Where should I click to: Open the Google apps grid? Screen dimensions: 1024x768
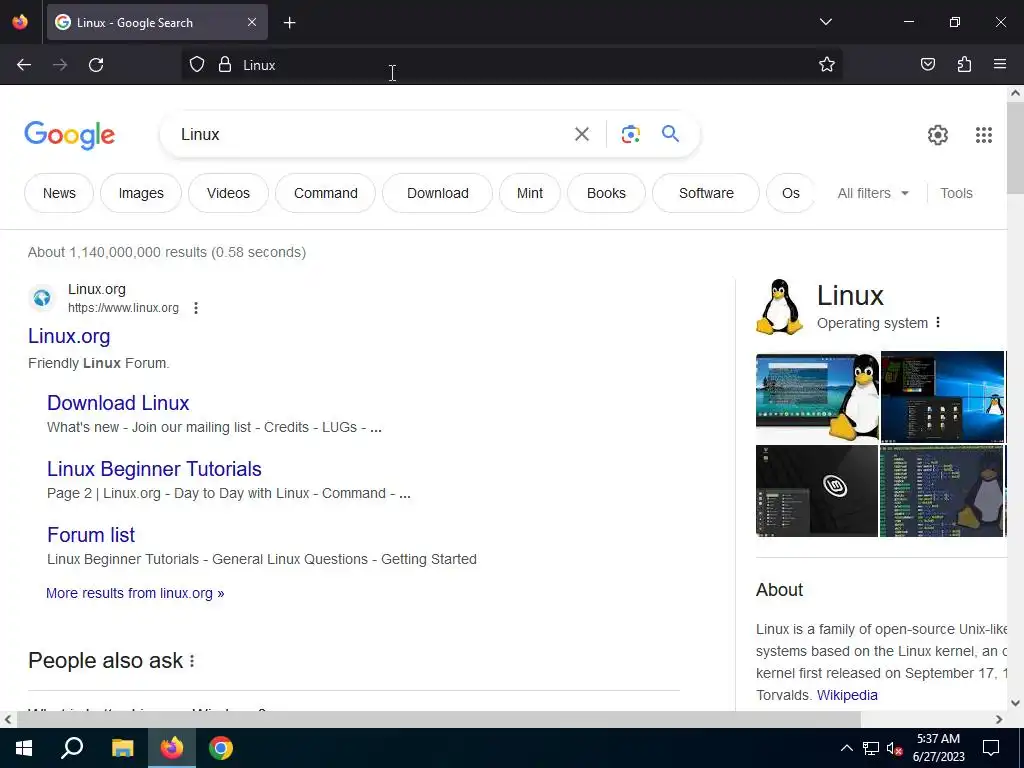pos(984,135)
